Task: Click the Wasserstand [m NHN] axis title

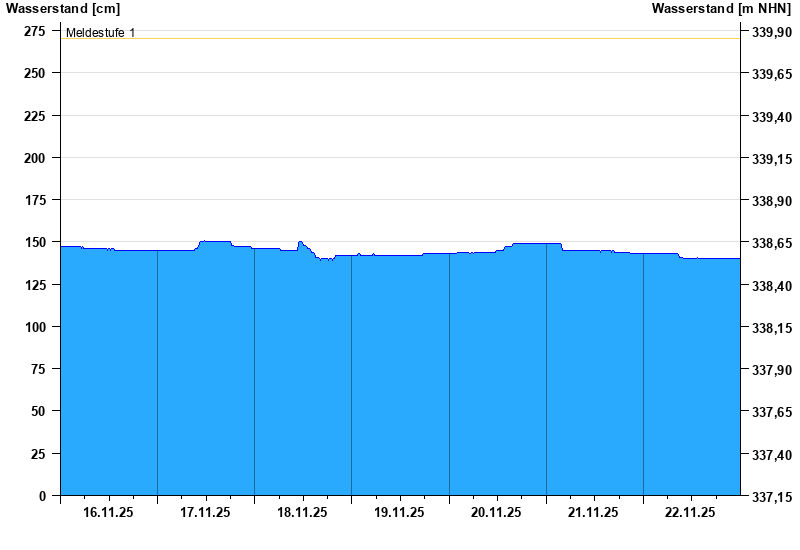Action: coord(720,9)
